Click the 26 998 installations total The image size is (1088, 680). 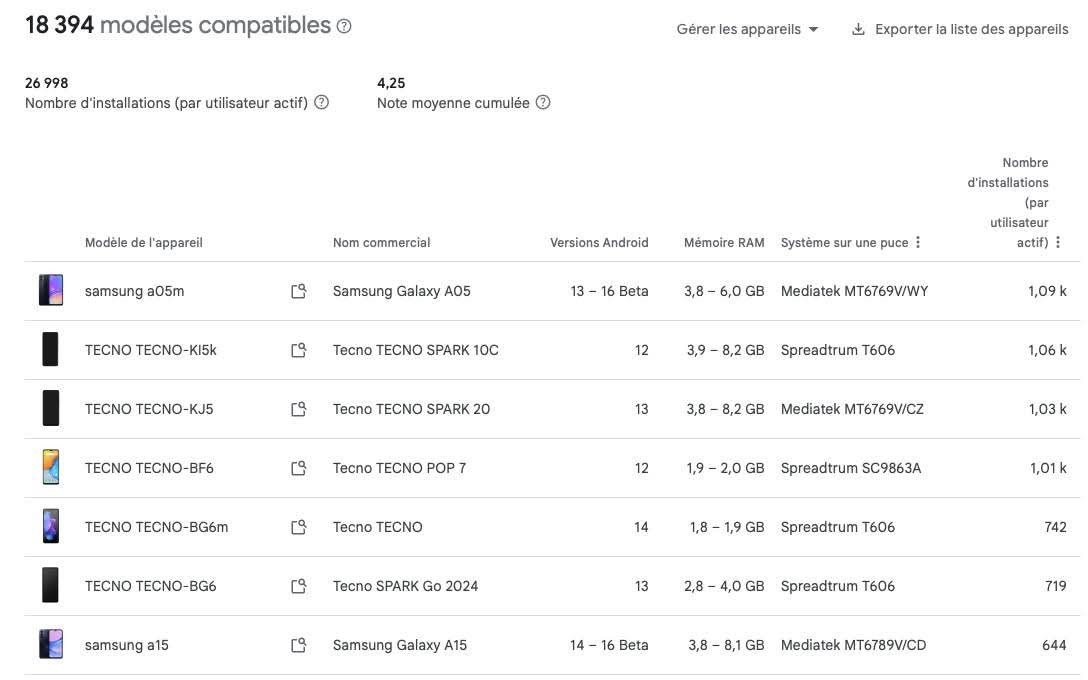click(x=46, y=83)
